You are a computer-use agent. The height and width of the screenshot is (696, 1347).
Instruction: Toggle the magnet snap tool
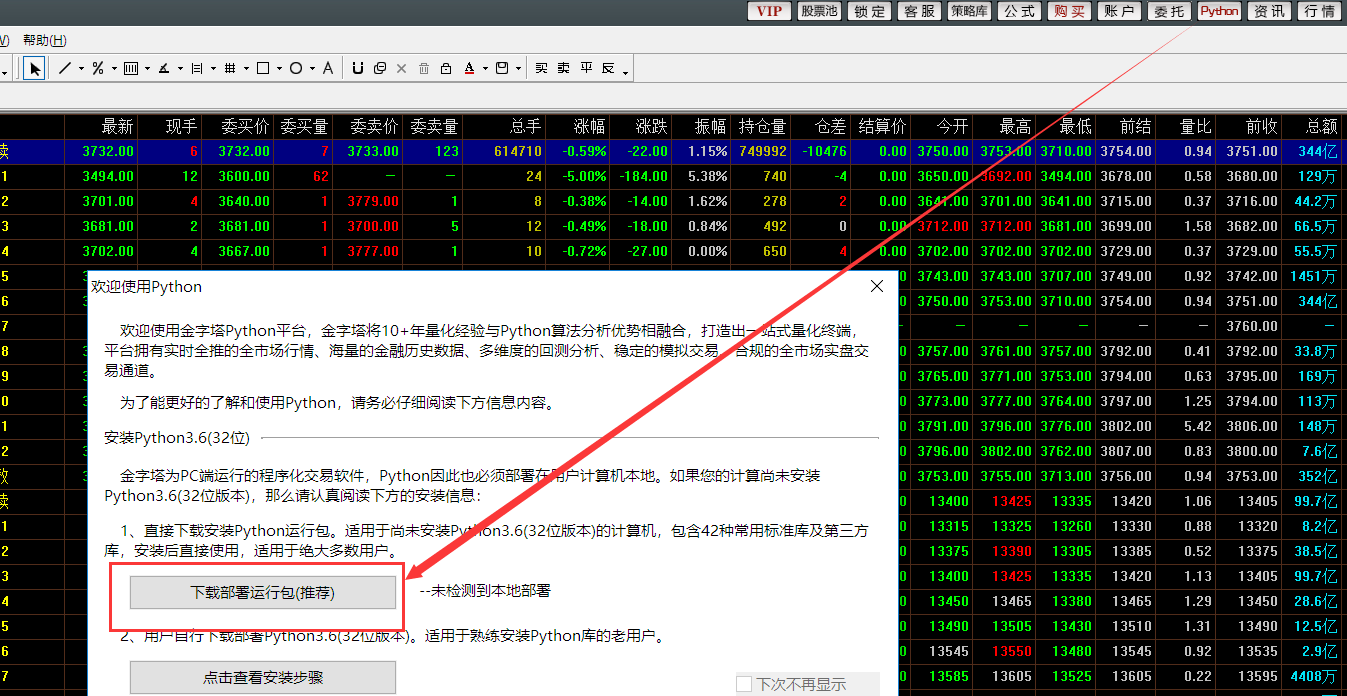357,68
